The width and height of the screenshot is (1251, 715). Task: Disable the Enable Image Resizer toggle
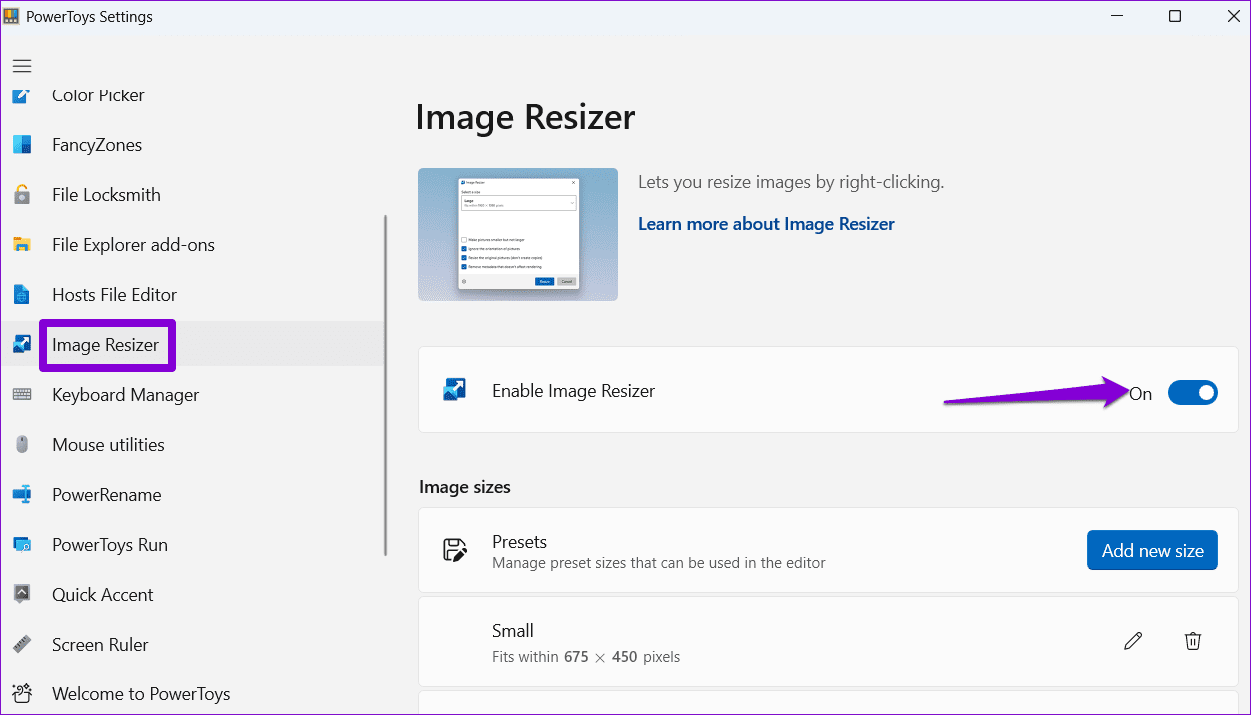1193,393
